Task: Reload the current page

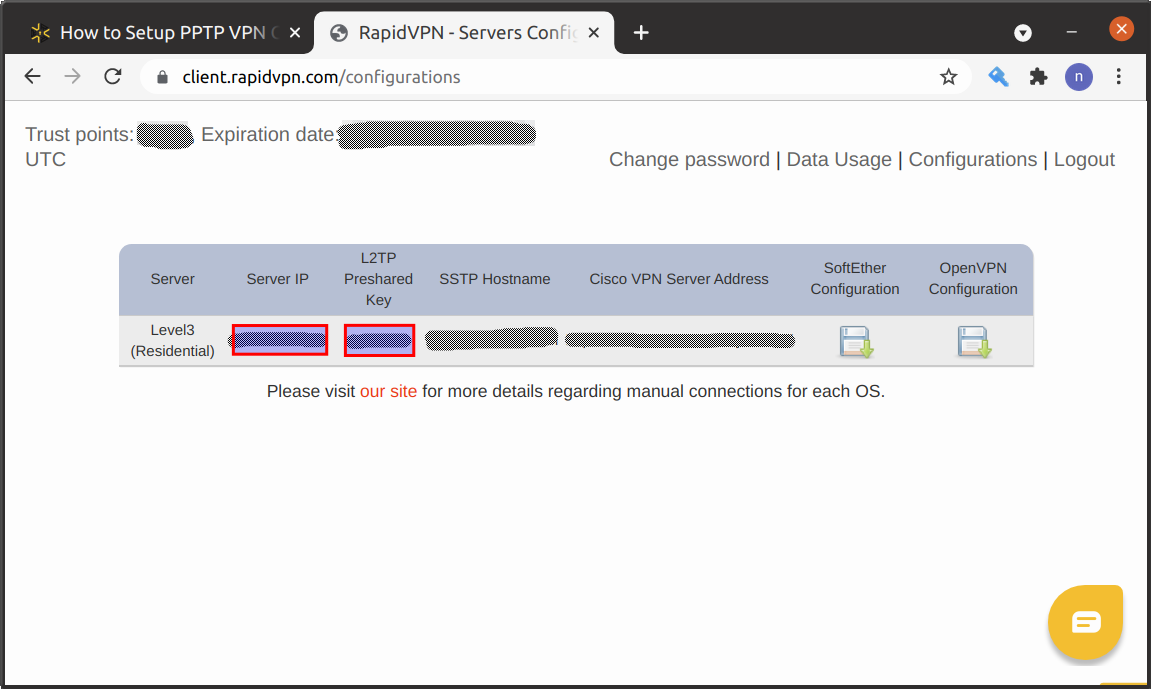Action: click(112, 76)
